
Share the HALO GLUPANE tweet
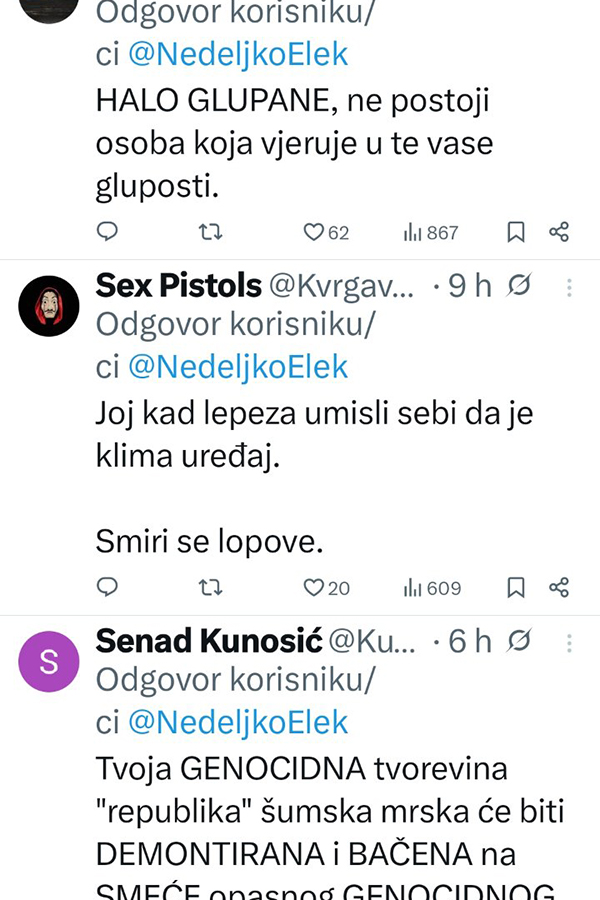click(559, 232)
